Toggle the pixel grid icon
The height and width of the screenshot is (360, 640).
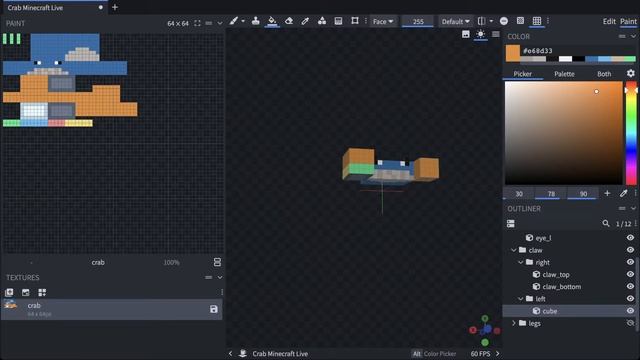click(520, 21)
